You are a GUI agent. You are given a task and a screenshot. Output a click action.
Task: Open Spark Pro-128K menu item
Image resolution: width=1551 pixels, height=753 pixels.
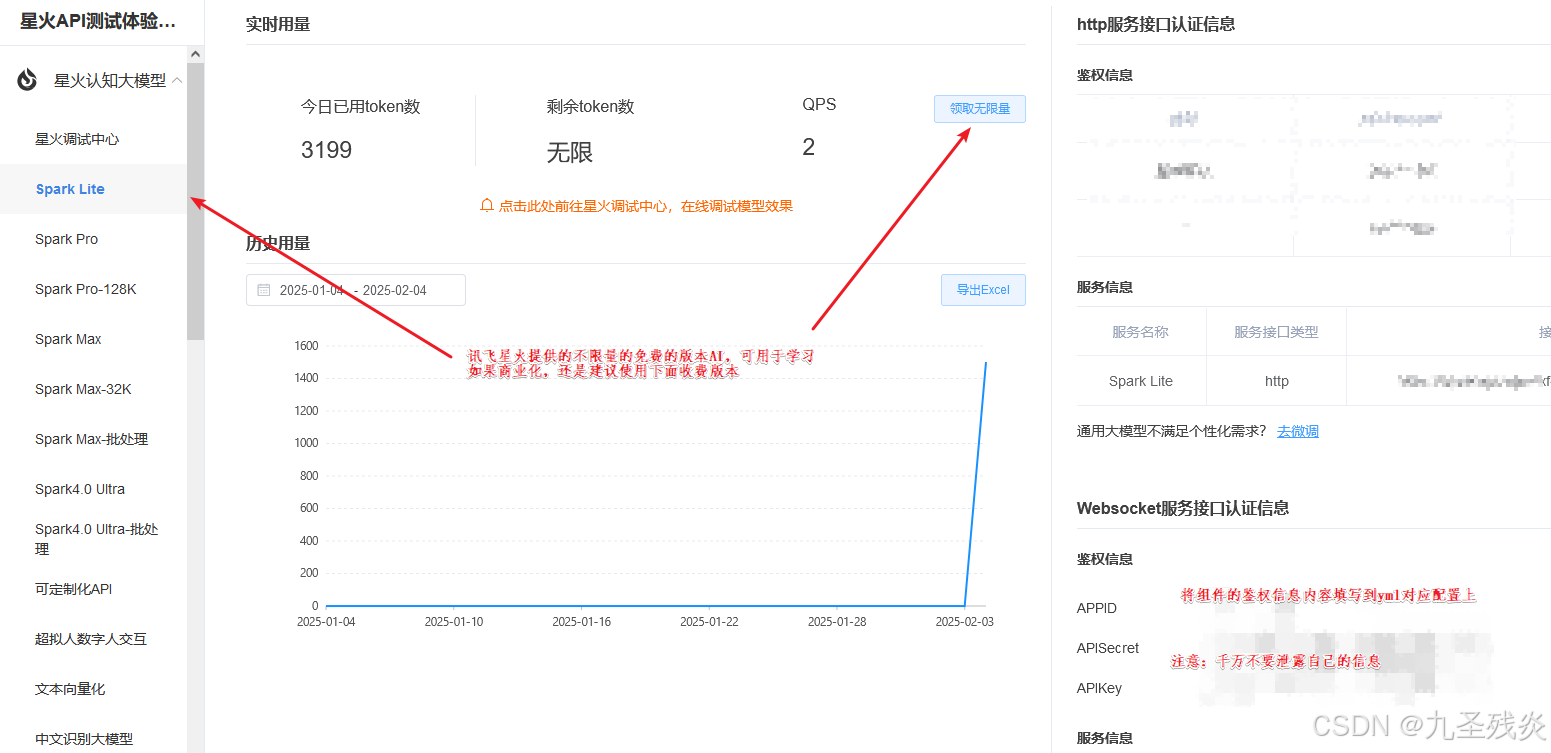tap(85, 289)
